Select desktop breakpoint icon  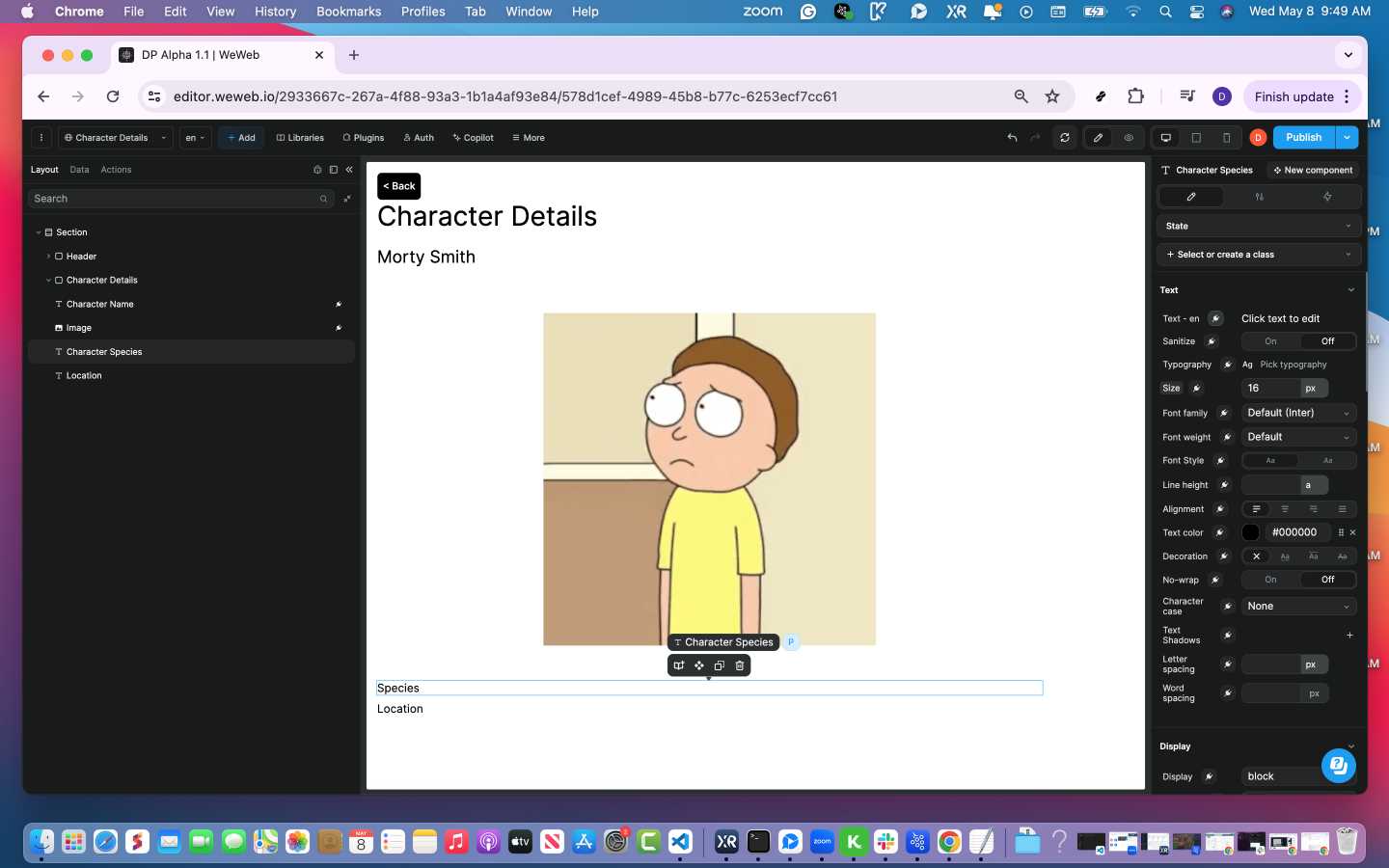(1166, 138)
